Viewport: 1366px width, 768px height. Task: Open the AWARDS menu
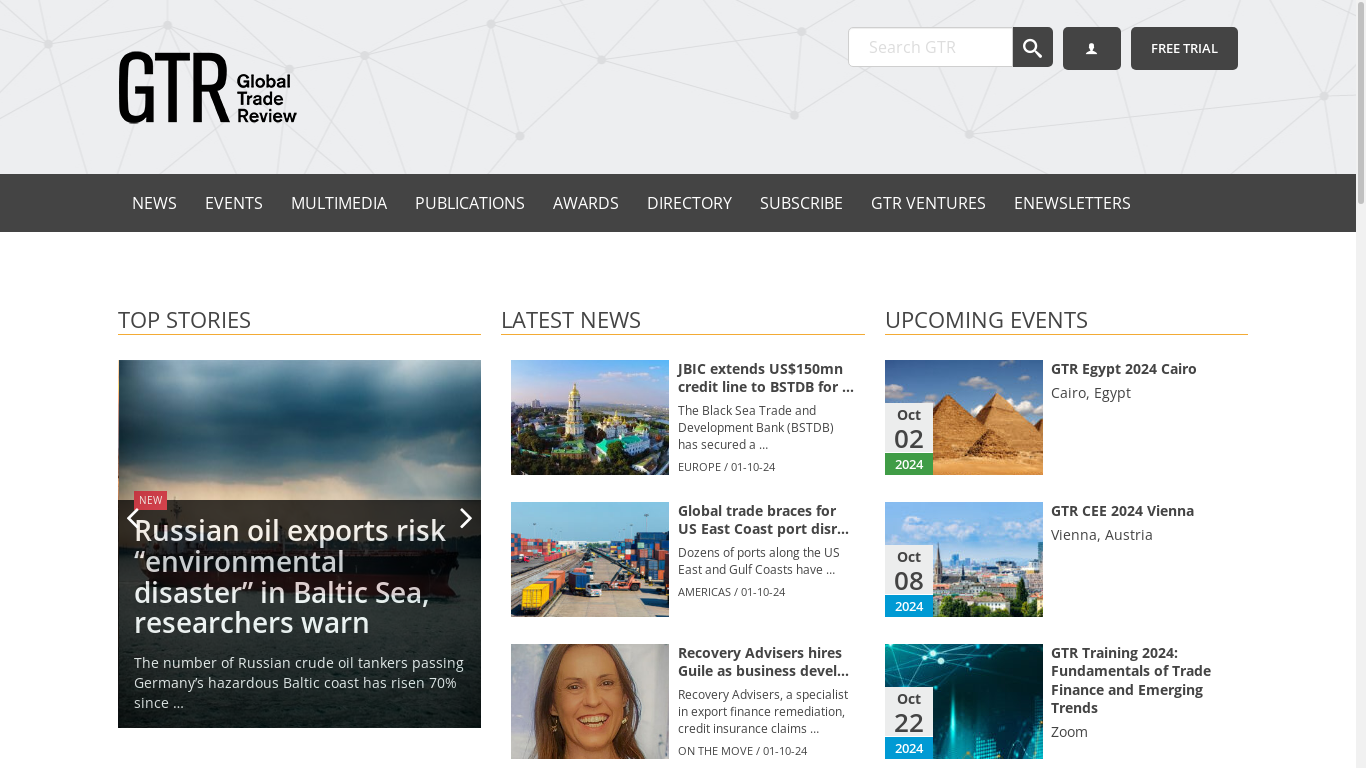[x=586, y=203]
